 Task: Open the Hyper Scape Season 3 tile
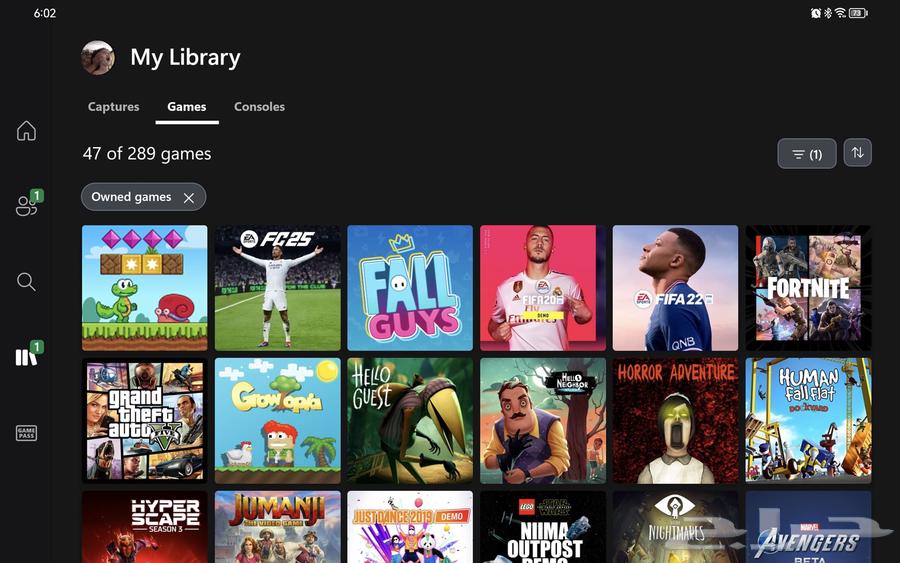coord(145,527)
